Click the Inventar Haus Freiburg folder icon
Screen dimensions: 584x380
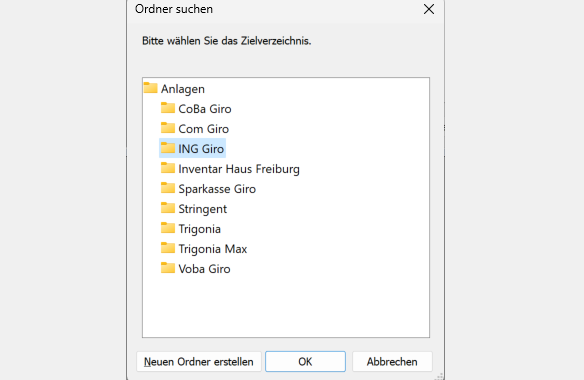pos(168,168)
